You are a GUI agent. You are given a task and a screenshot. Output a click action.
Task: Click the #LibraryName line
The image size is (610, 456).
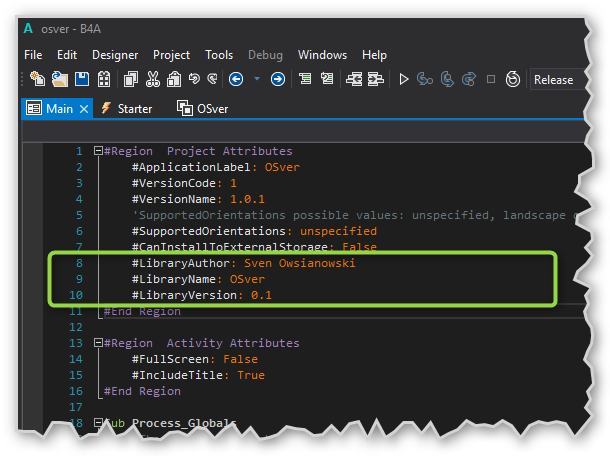pyautogui.click(x=198, y=279)
